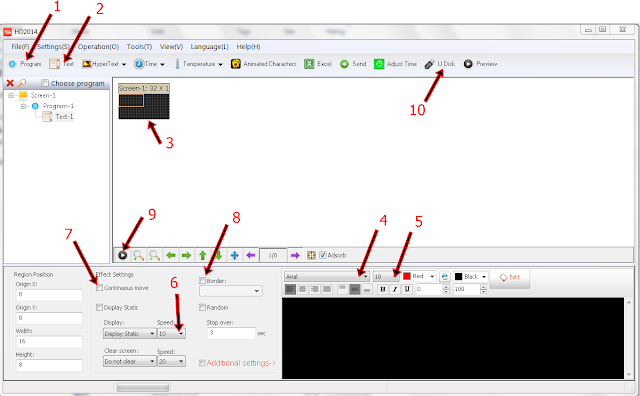Image resolution: width=640 pixels, height=396 pixels.
Task: Enable the Random checkbox
Action: click(202, 307)
